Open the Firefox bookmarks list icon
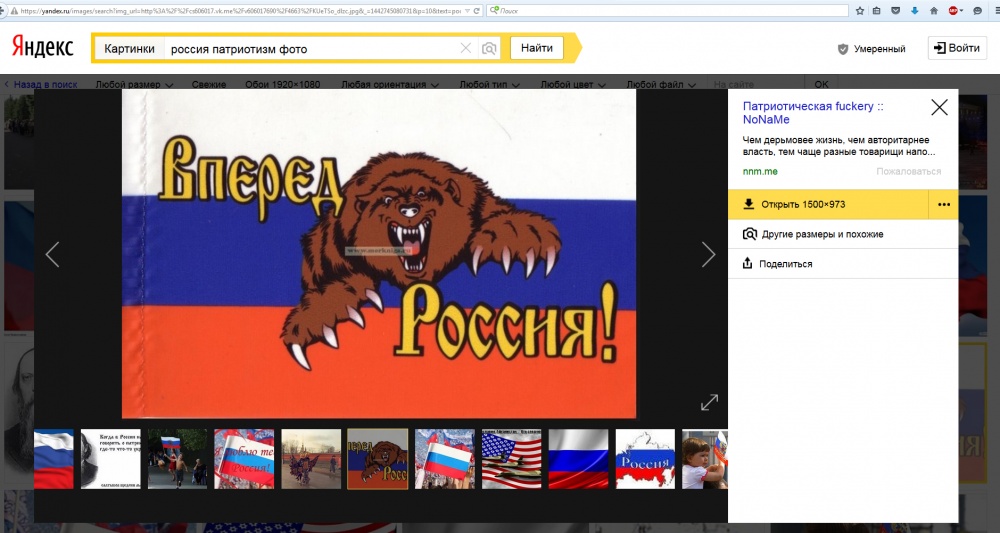1000x533 pixels. point(877,10)
